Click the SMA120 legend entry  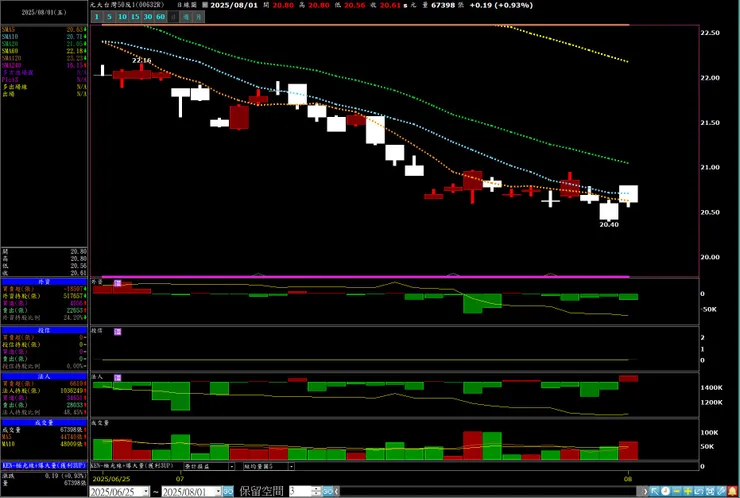44,58
